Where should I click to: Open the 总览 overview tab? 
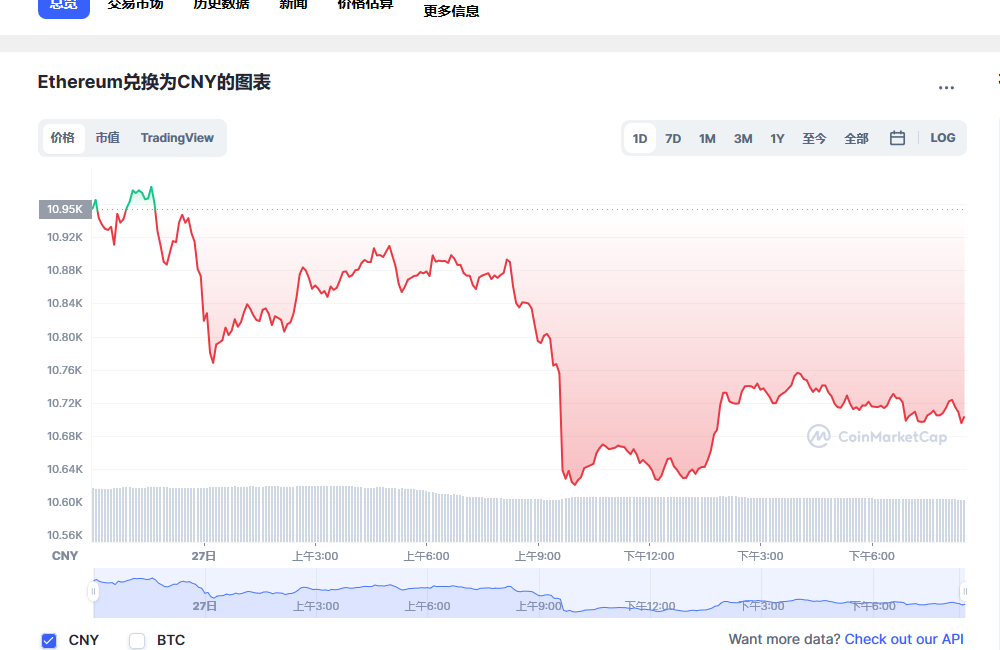point(64,5)
